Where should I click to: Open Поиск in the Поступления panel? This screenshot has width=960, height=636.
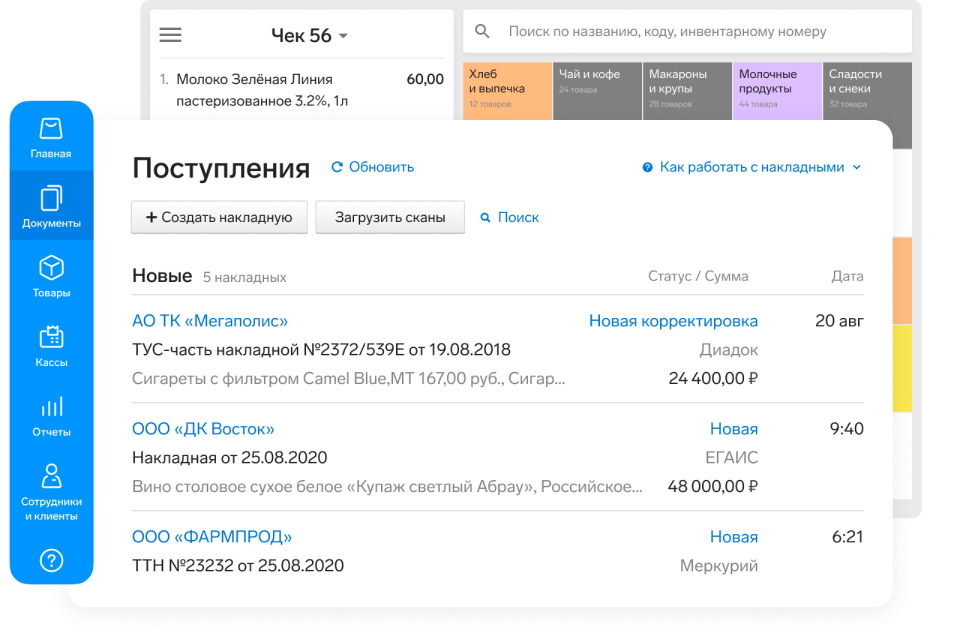click(x=509, y=217)
